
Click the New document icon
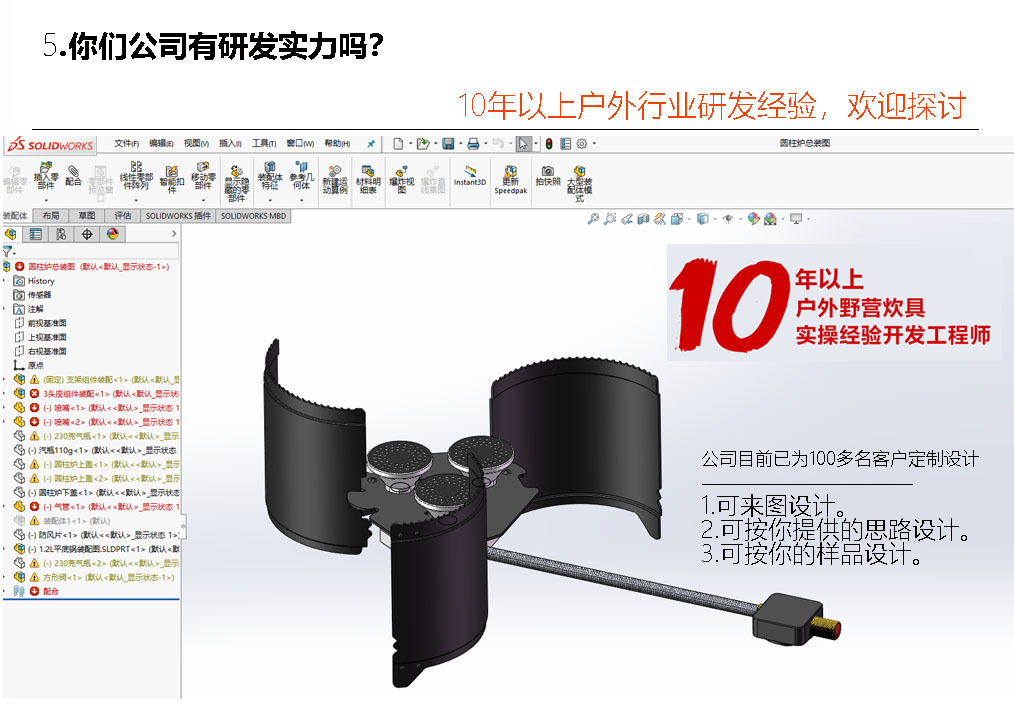(398, 144)
